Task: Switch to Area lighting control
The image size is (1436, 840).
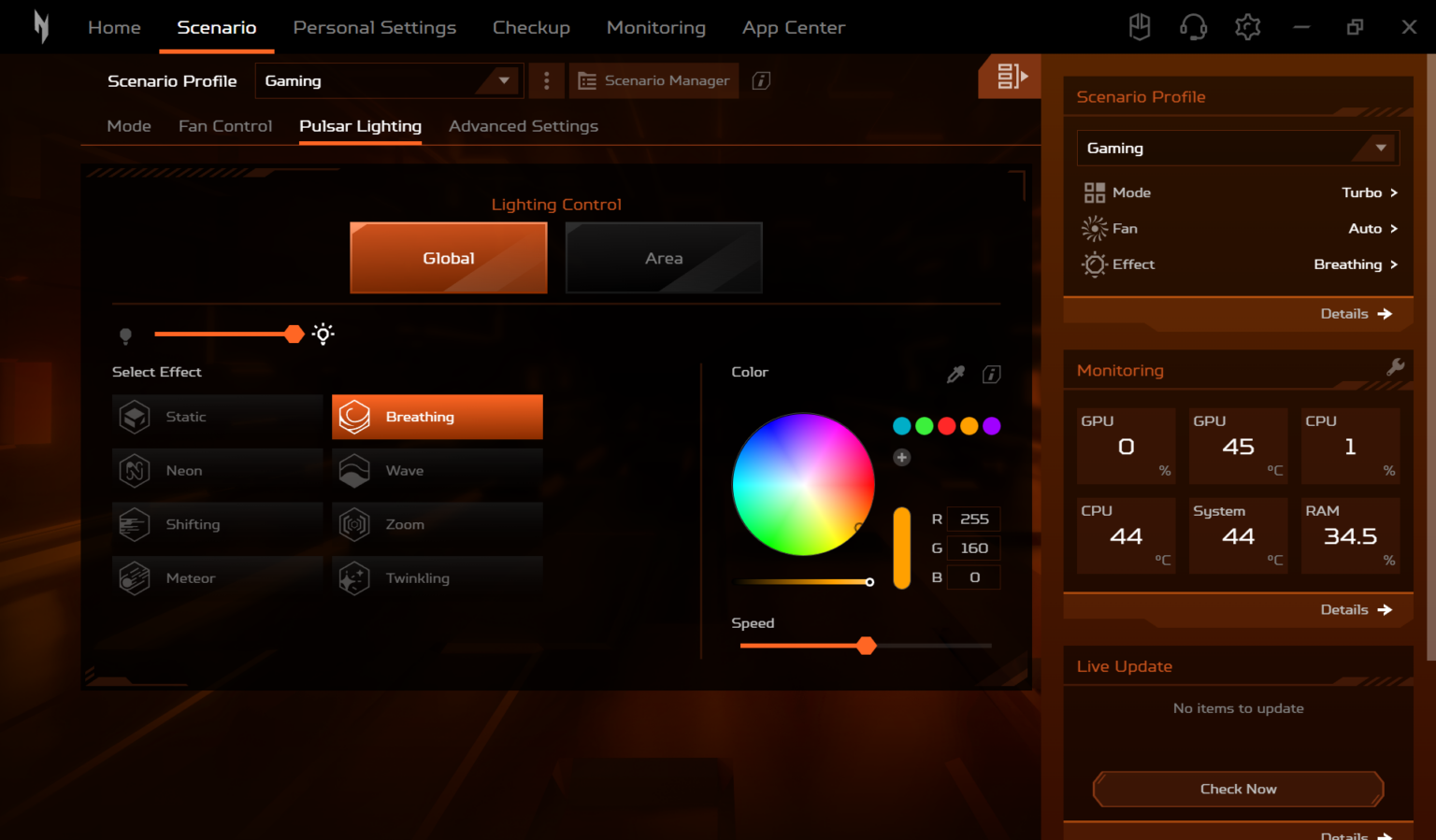Action: tap(664, 258)
